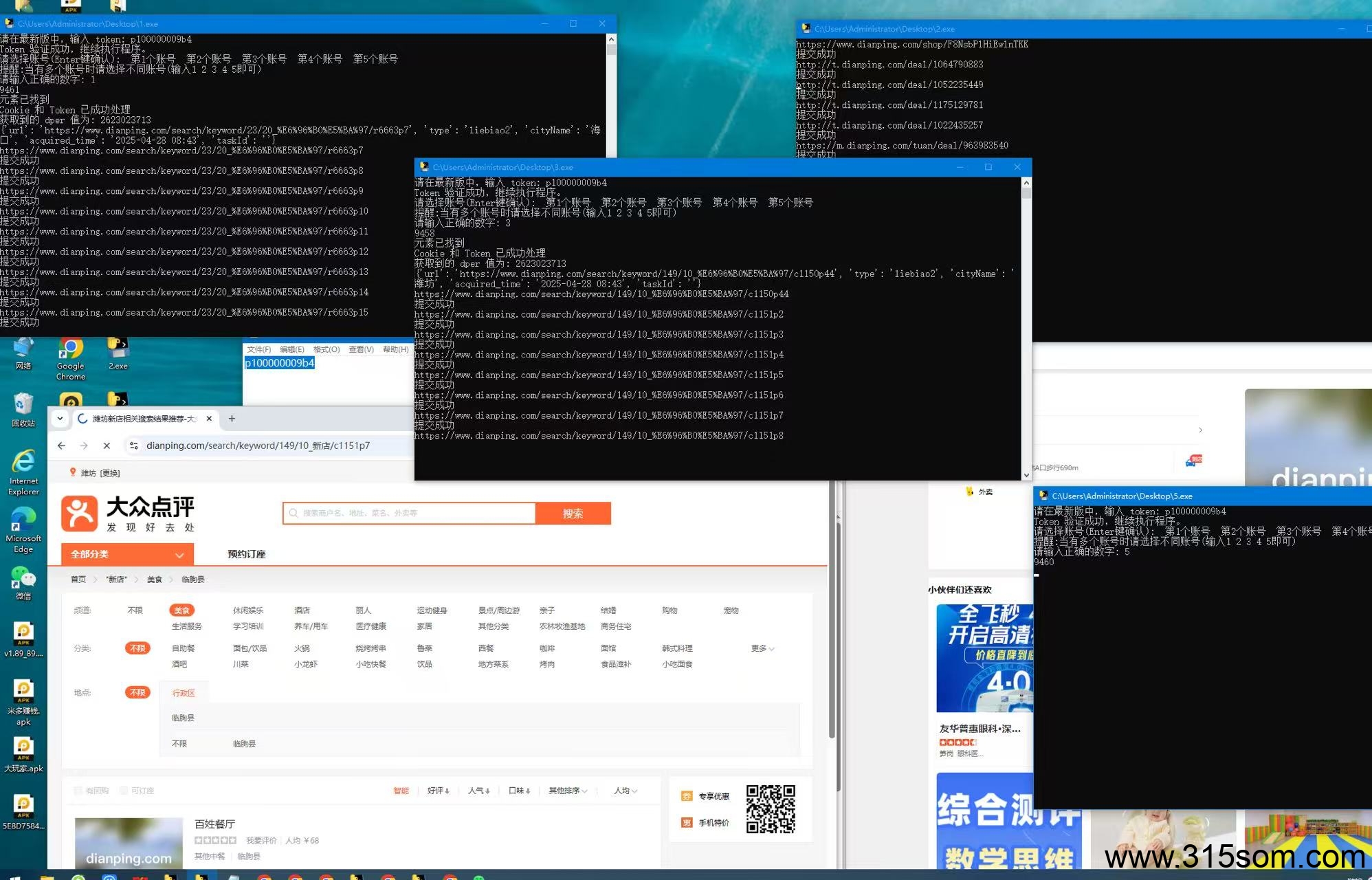Open the 米多赚钱.apk file icon
Image resolution: width=1372 pixels, height=880 pixels.
[23, 702]
